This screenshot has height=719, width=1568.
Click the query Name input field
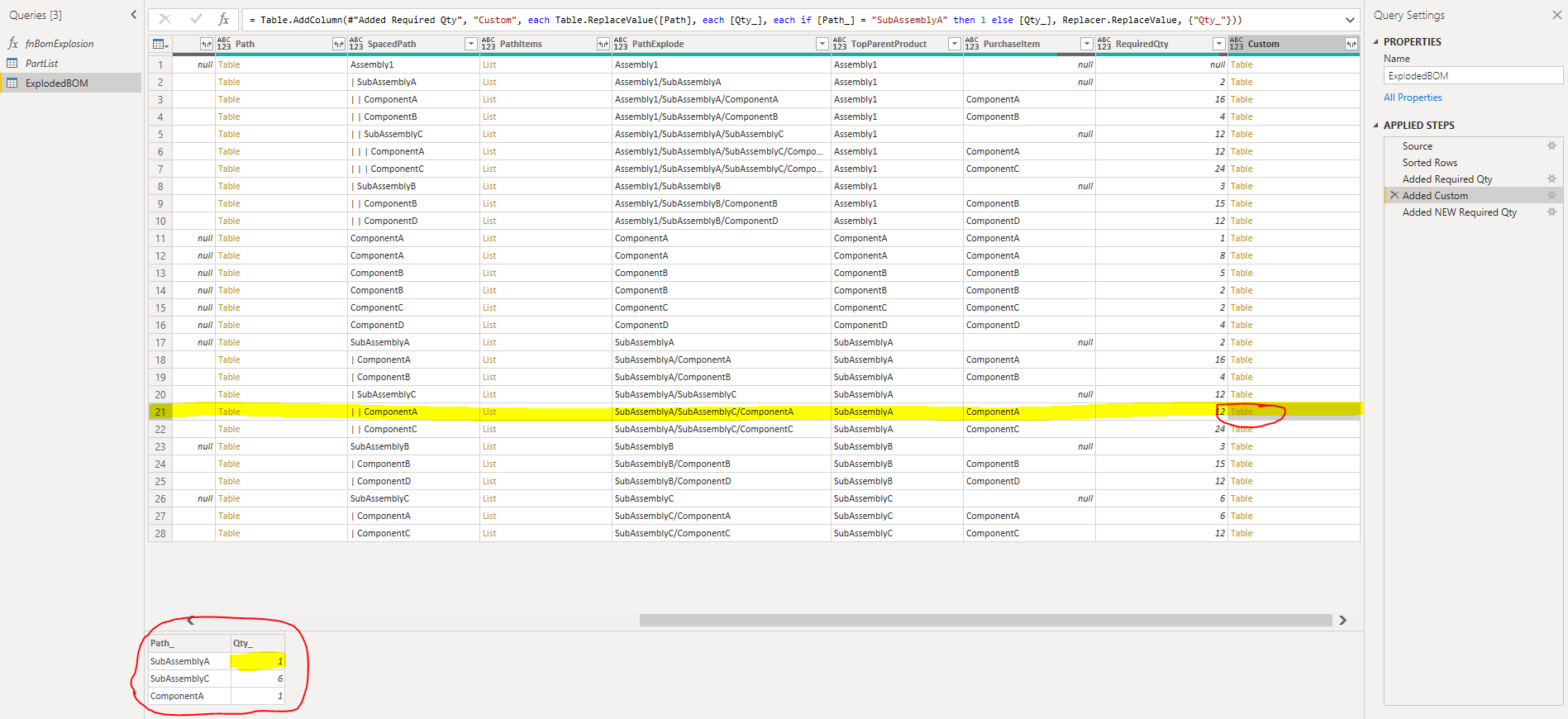click(1473, 76)
